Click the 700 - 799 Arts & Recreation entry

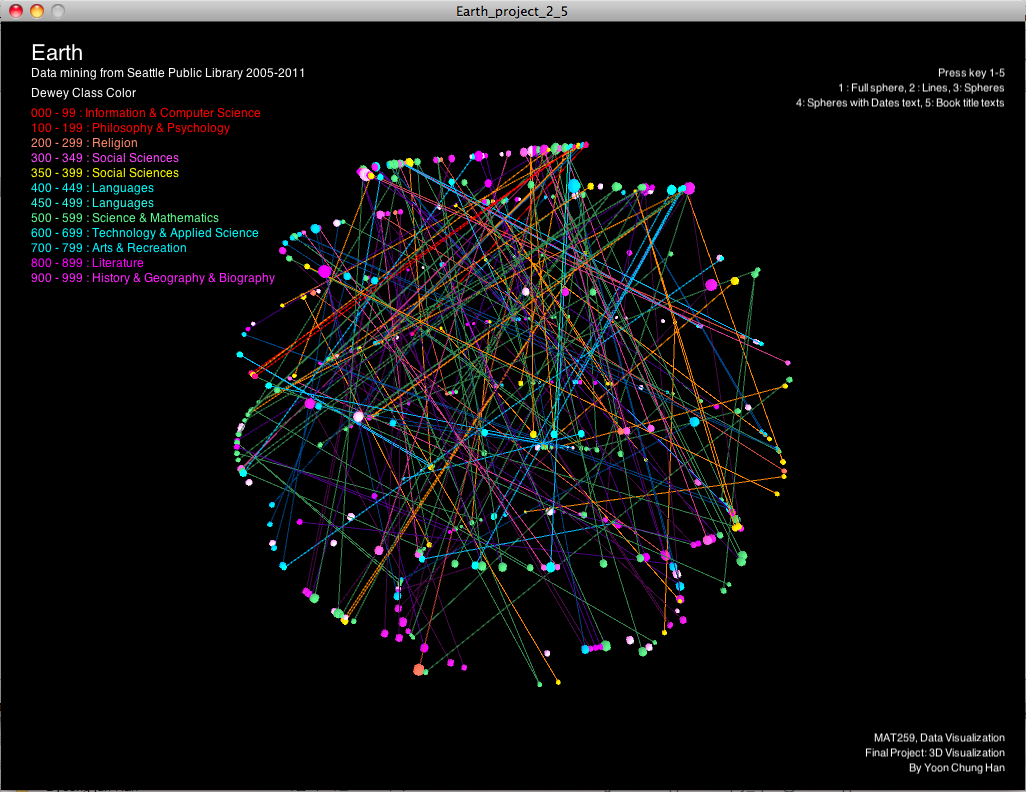(x=109, y=248)
